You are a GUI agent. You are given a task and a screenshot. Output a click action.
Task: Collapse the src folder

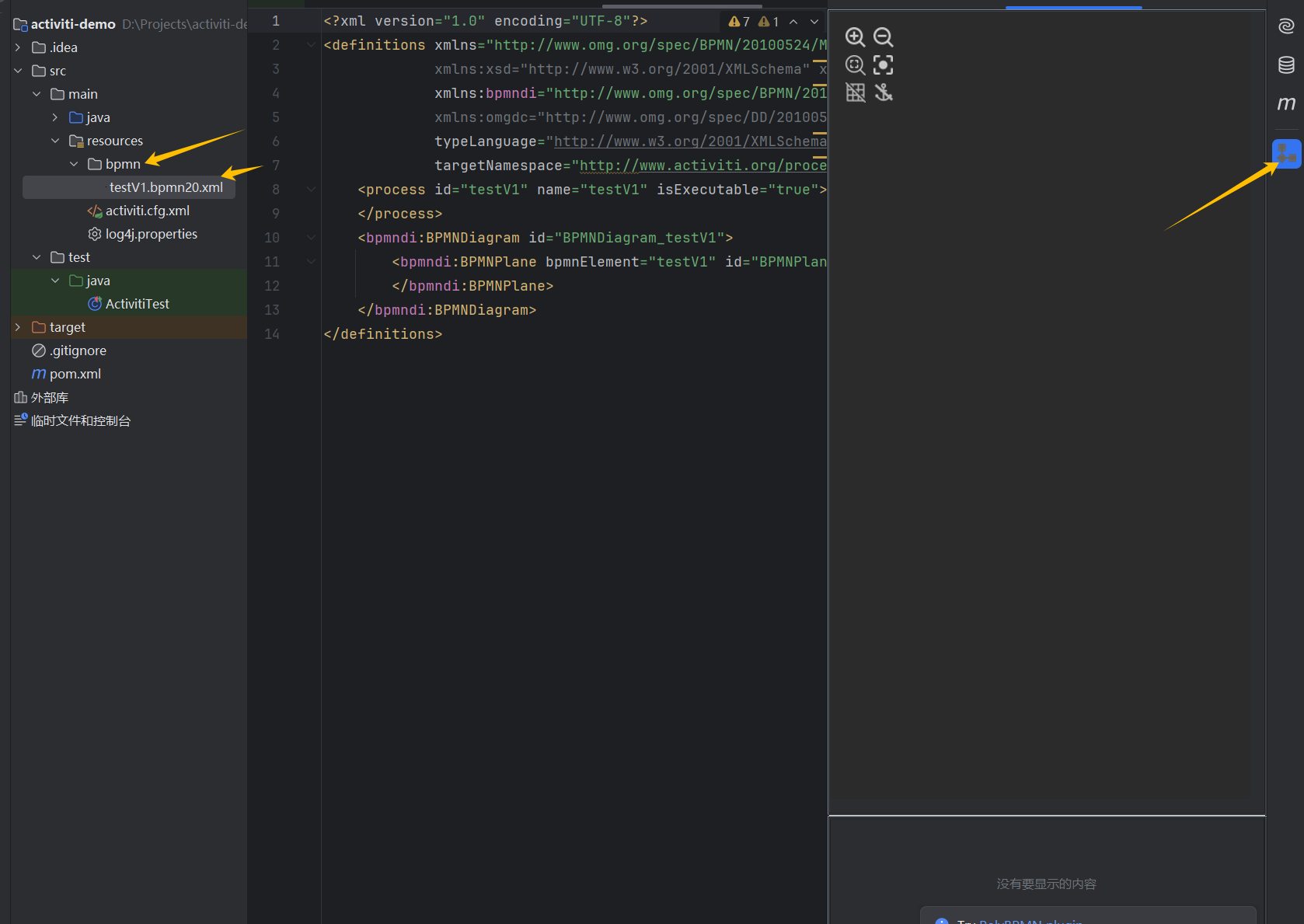coord(18,71)
